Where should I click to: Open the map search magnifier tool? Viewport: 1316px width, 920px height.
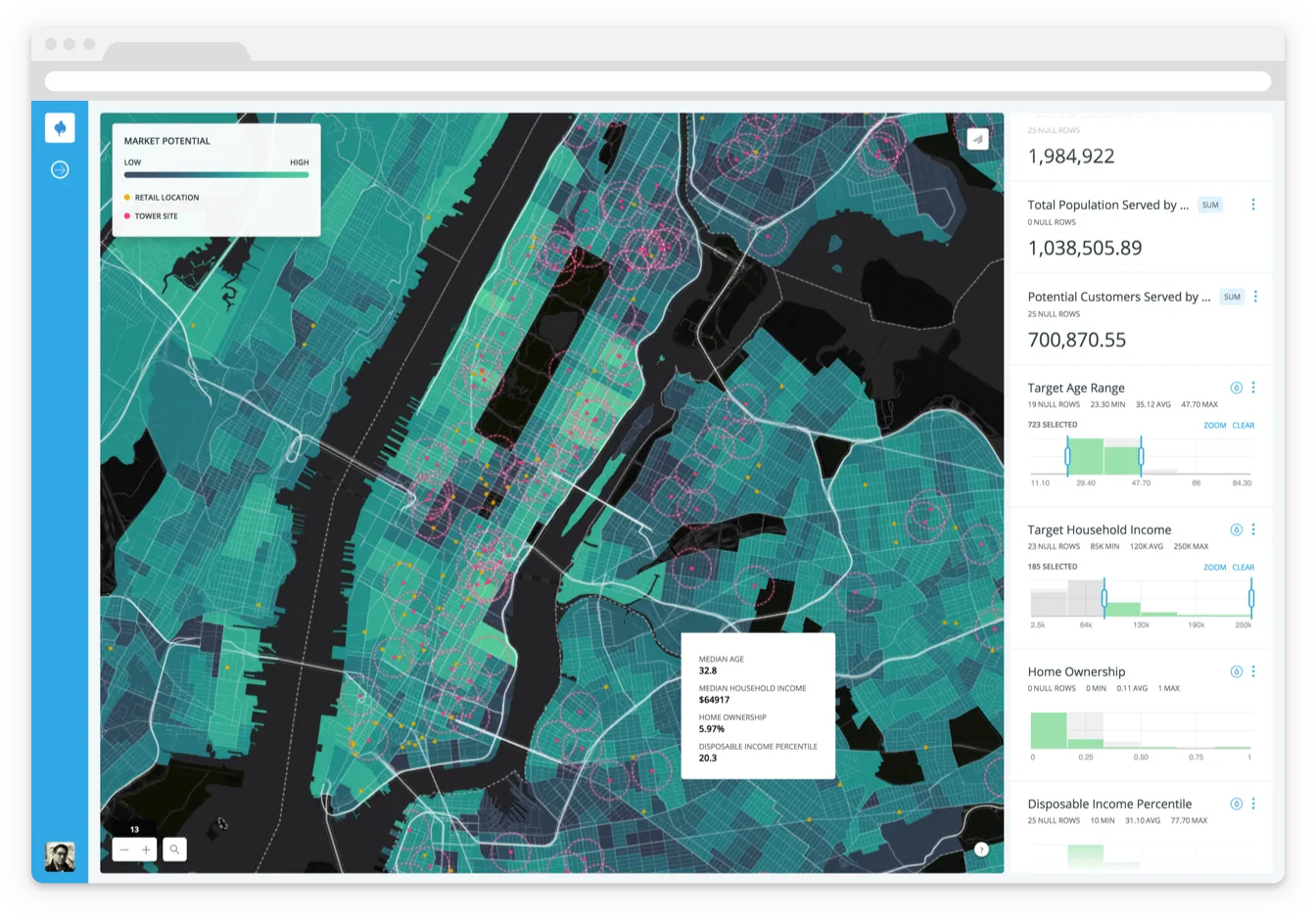pos(174,850)
